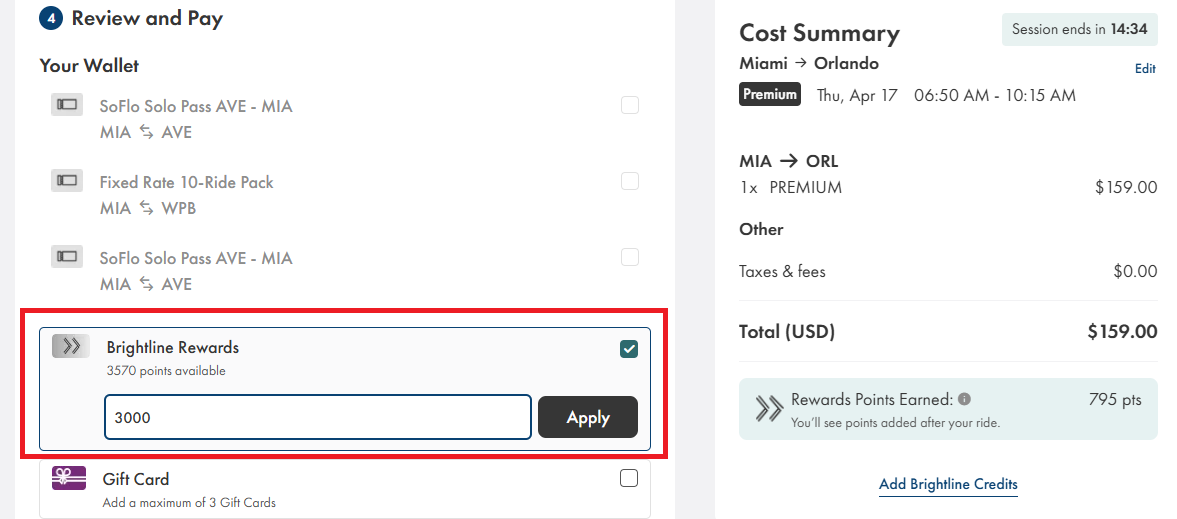Click the Edit link in Cost Summary
The height and width of the screenshot is (519, 1177).
[1145, 69]
